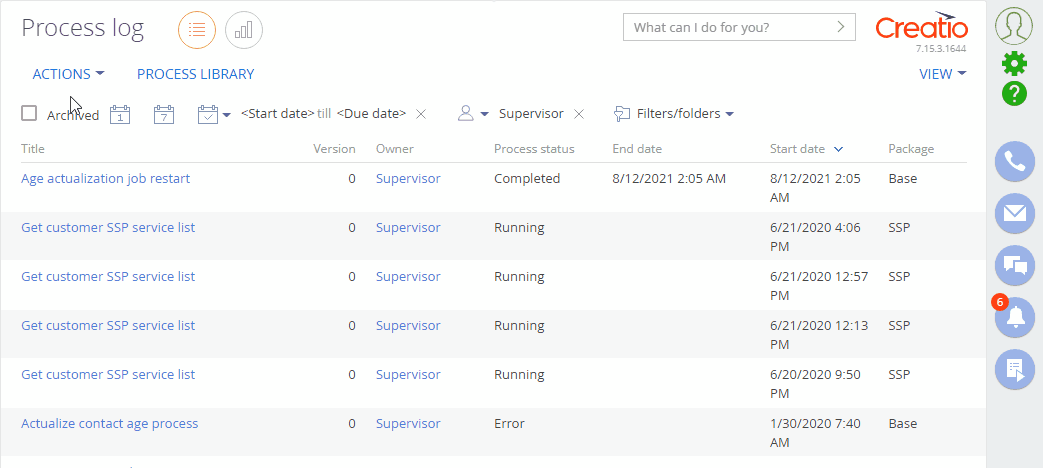Sort by Title column header
Screen dimensions: 1043x468
(x=33, y=149)
